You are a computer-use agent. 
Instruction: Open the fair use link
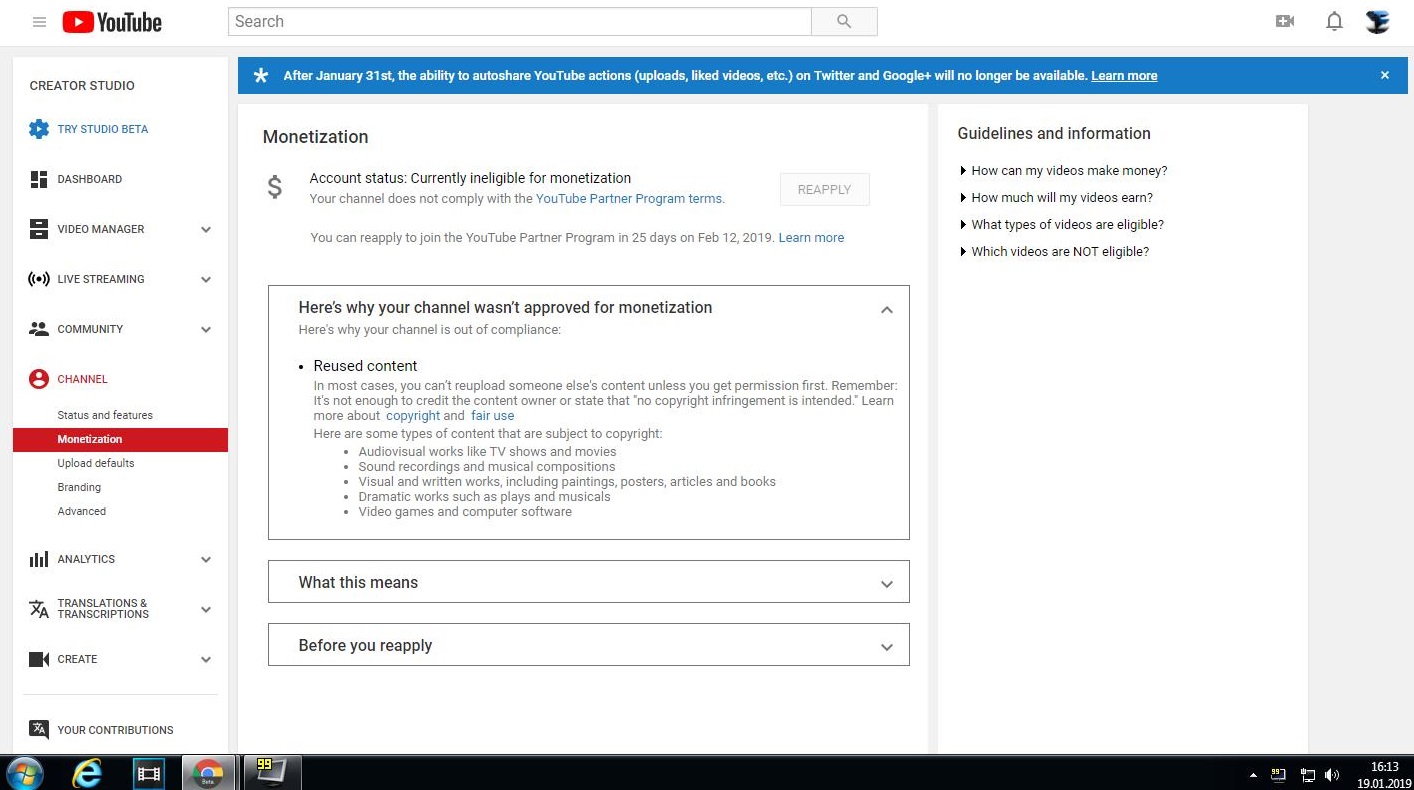point(492,416)
